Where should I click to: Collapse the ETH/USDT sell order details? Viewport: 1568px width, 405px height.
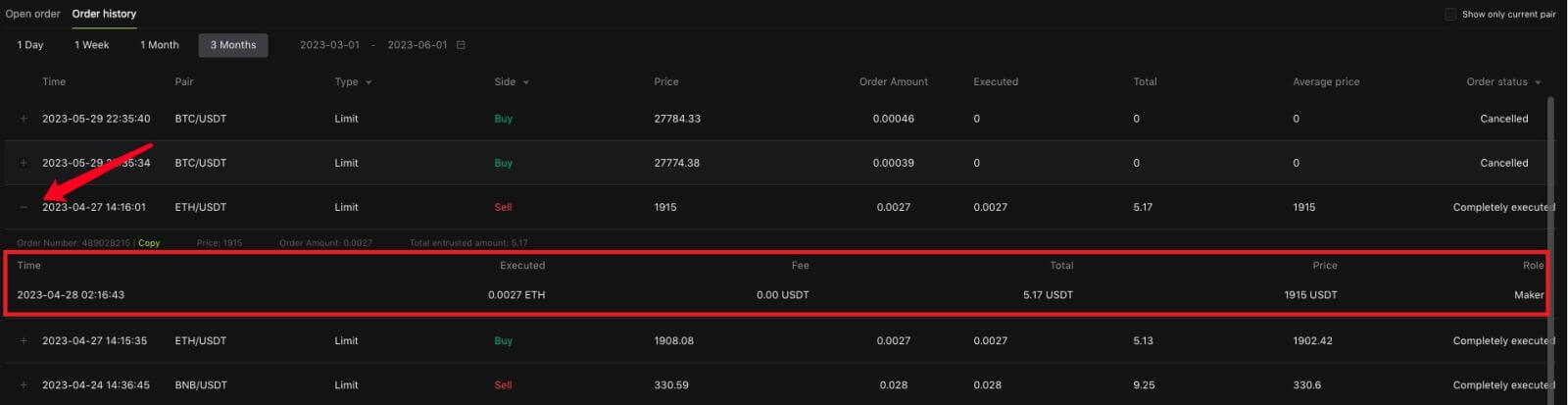(24, 207)
